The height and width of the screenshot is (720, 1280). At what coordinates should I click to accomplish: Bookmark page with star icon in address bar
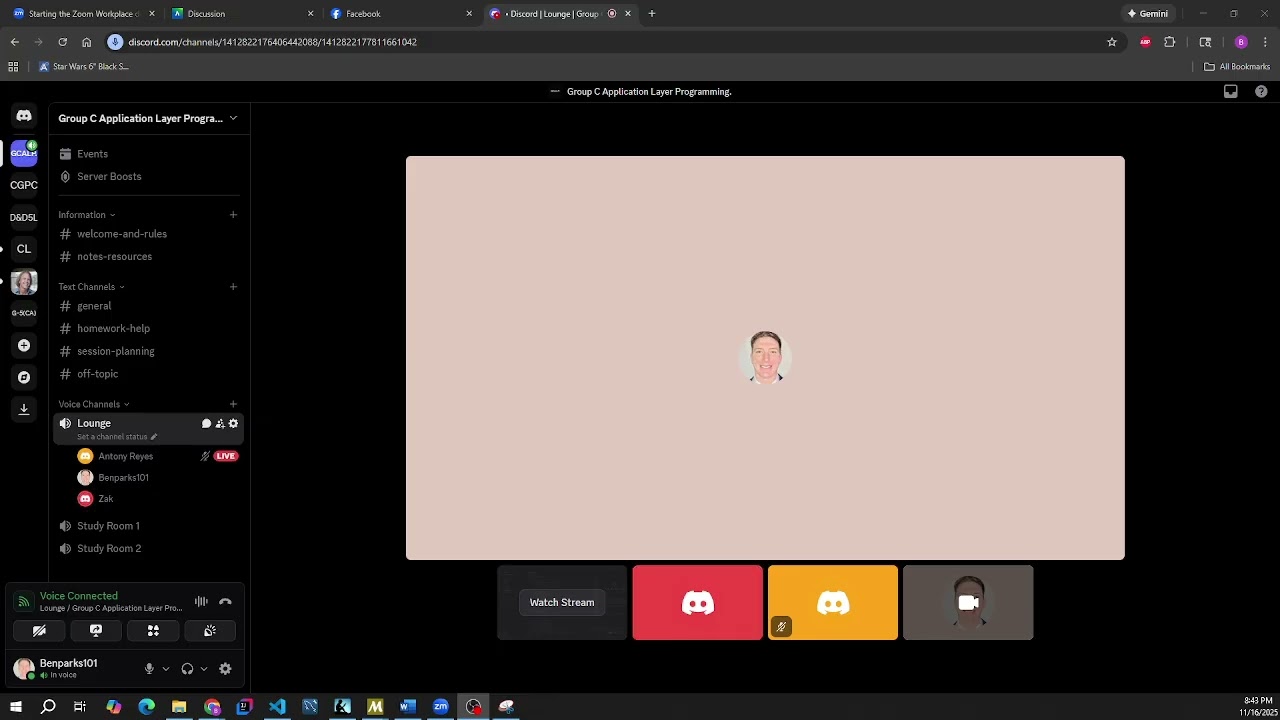1111,42
